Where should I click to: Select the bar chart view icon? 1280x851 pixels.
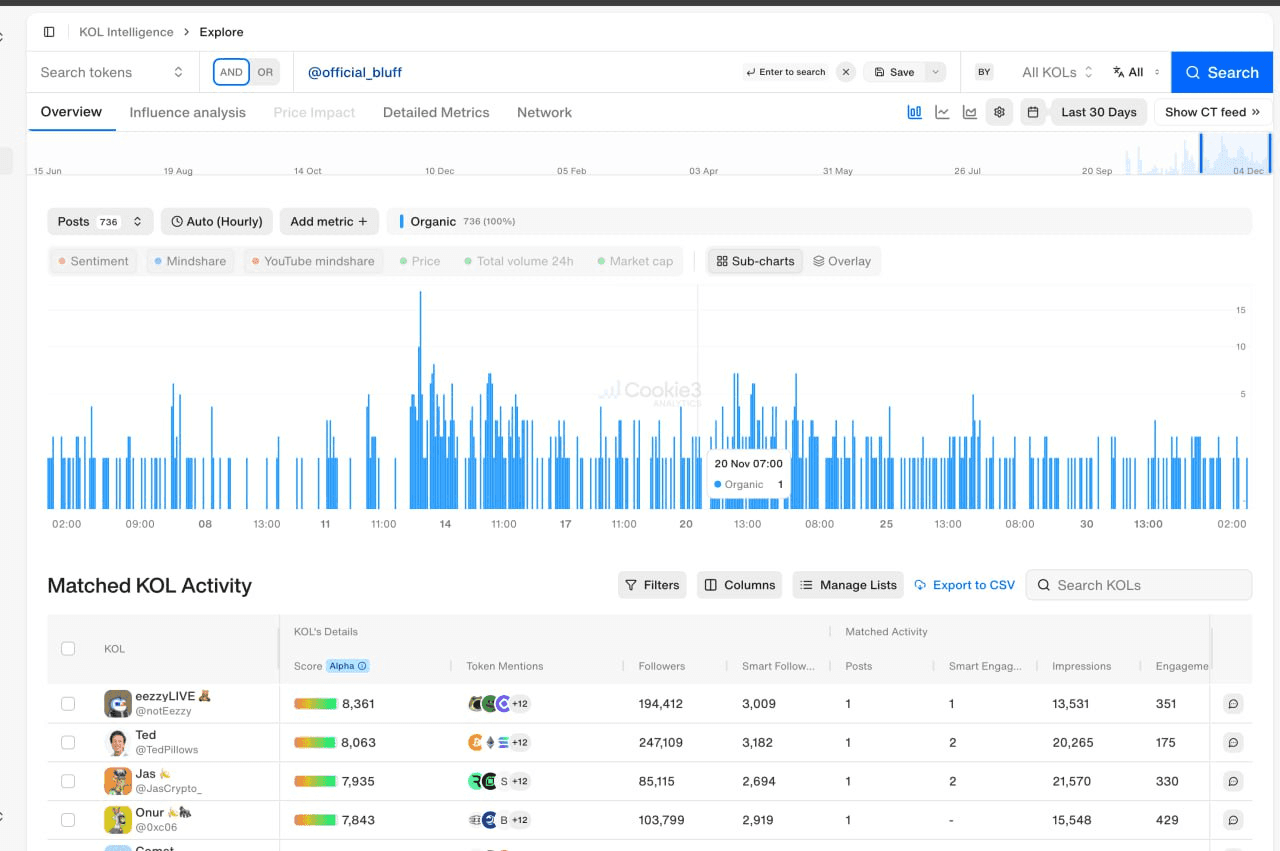914,112
